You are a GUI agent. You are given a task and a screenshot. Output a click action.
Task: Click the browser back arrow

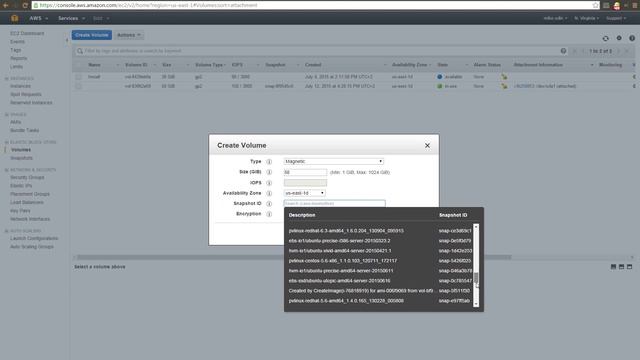point(6,5)
